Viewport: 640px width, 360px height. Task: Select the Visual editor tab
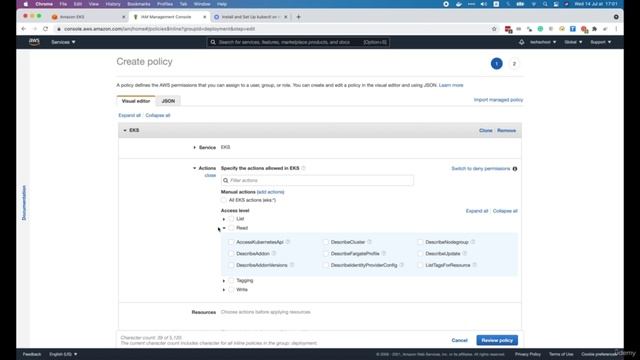point(136,101)
